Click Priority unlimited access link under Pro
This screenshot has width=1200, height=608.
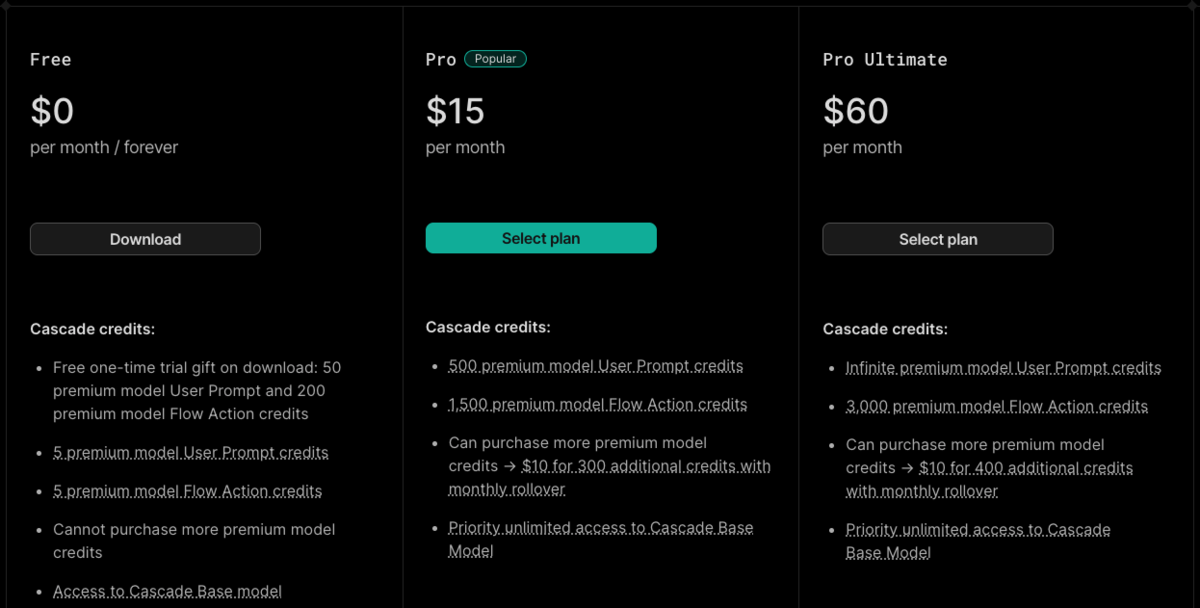[601, 539]
